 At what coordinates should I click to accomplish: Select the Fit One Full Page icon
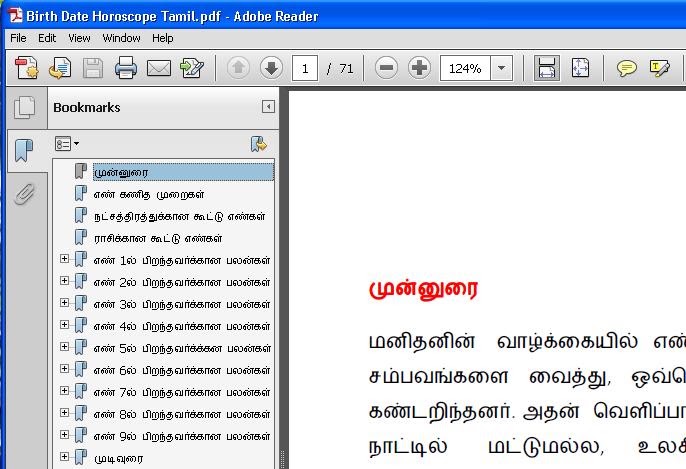click(x=580, y=68)
